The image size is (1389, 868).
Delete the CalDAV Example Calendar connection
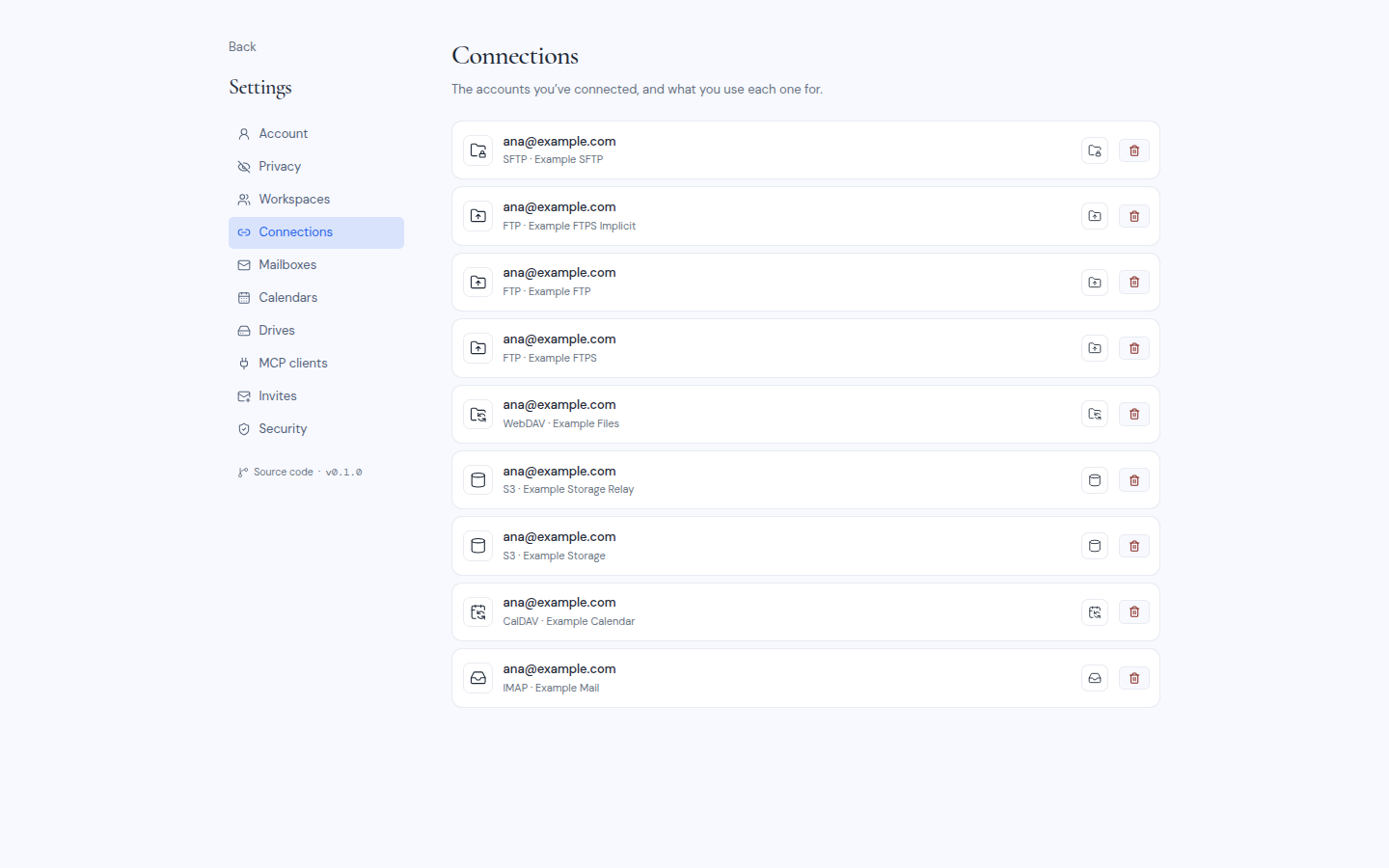coord(1134,612)
